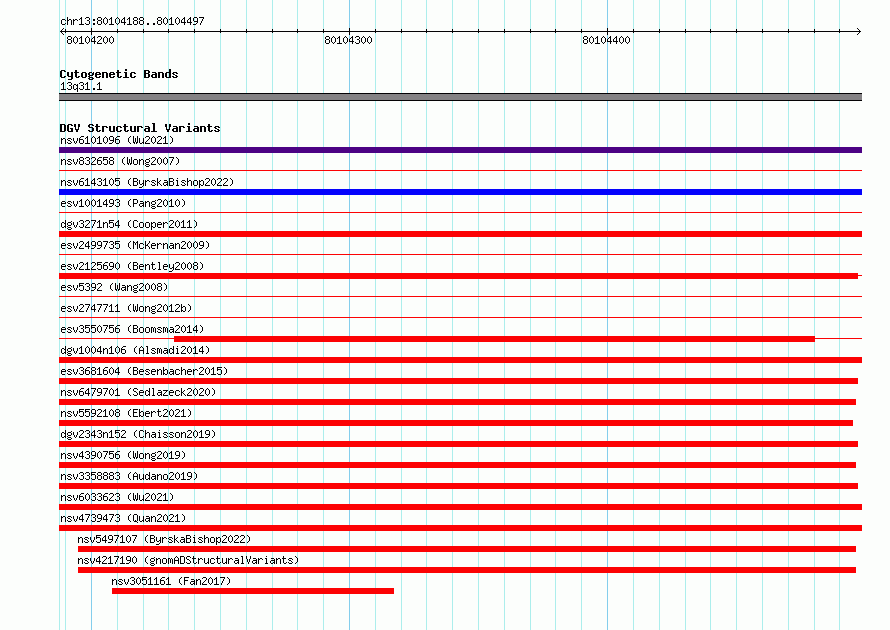890x630 pixels.
Task: Click the 80104300 ruler tick label
Action: (x=349, y=40)
